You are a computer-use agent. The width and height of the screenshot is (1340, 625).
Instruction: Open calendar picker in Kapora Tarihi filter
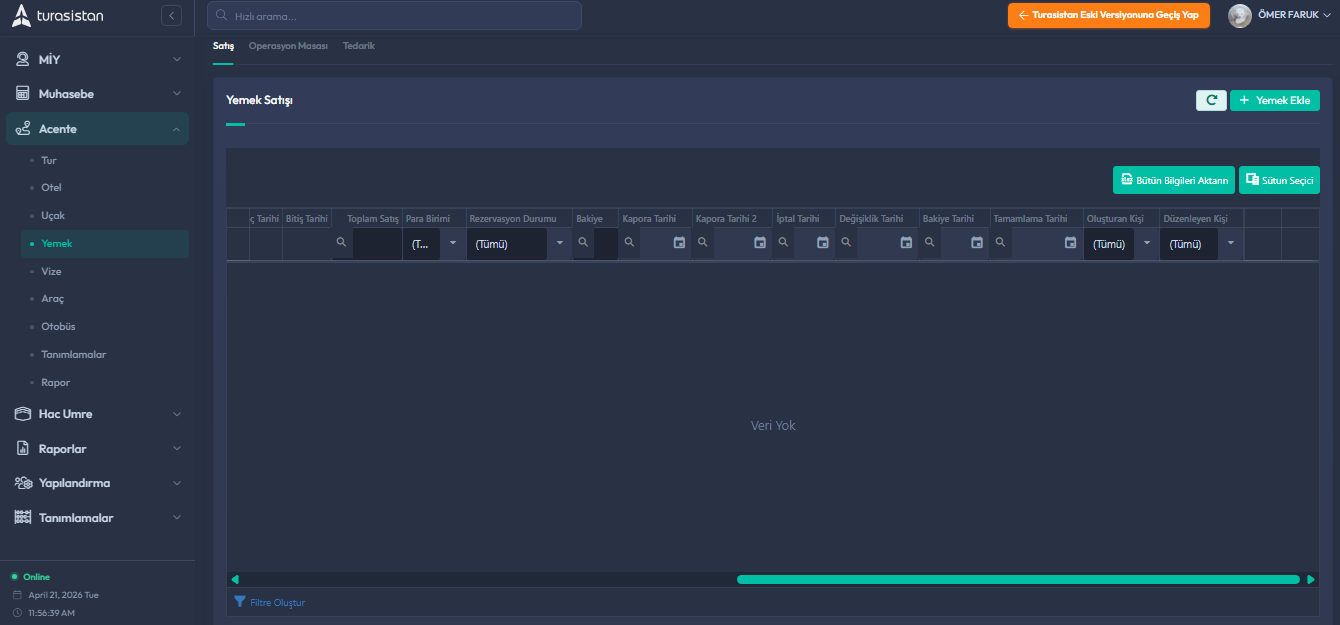point(679,242)
